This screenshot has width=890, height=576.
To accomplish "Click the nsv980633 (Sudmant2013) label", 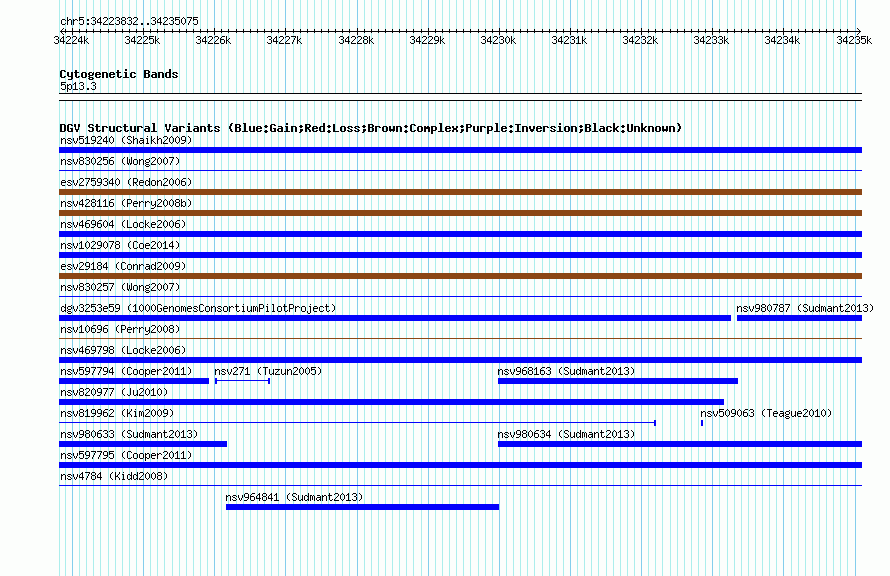I will point(129,434).
